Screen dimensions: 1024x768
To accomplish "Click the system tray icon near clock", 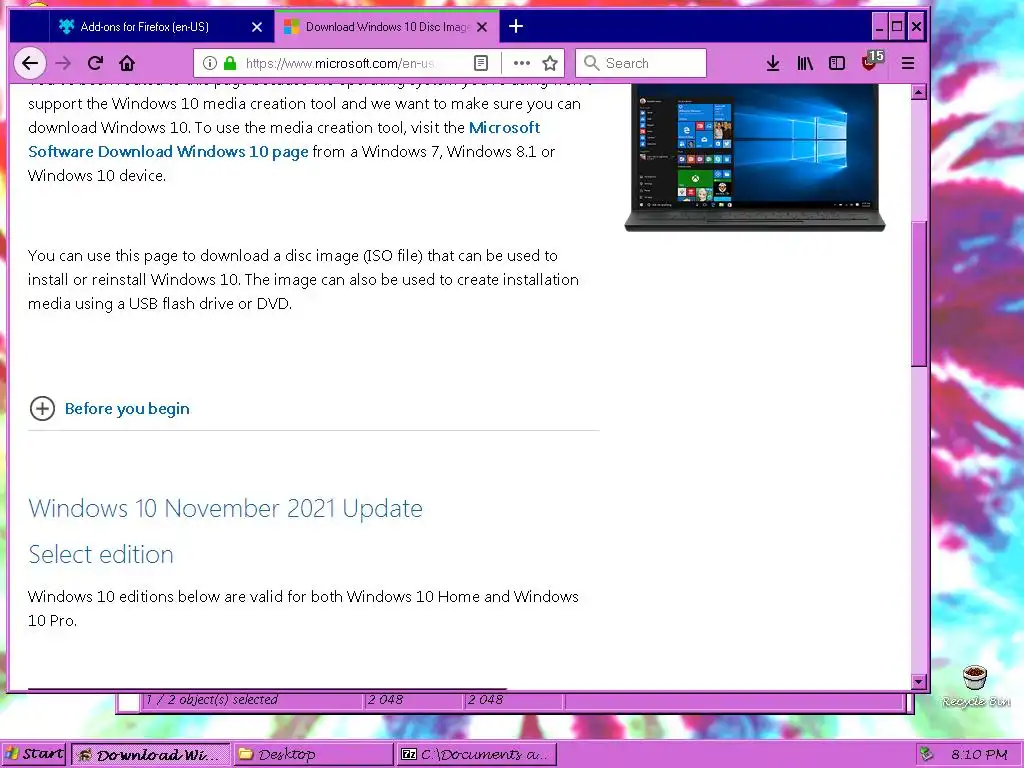I will [x=926, y=754].
